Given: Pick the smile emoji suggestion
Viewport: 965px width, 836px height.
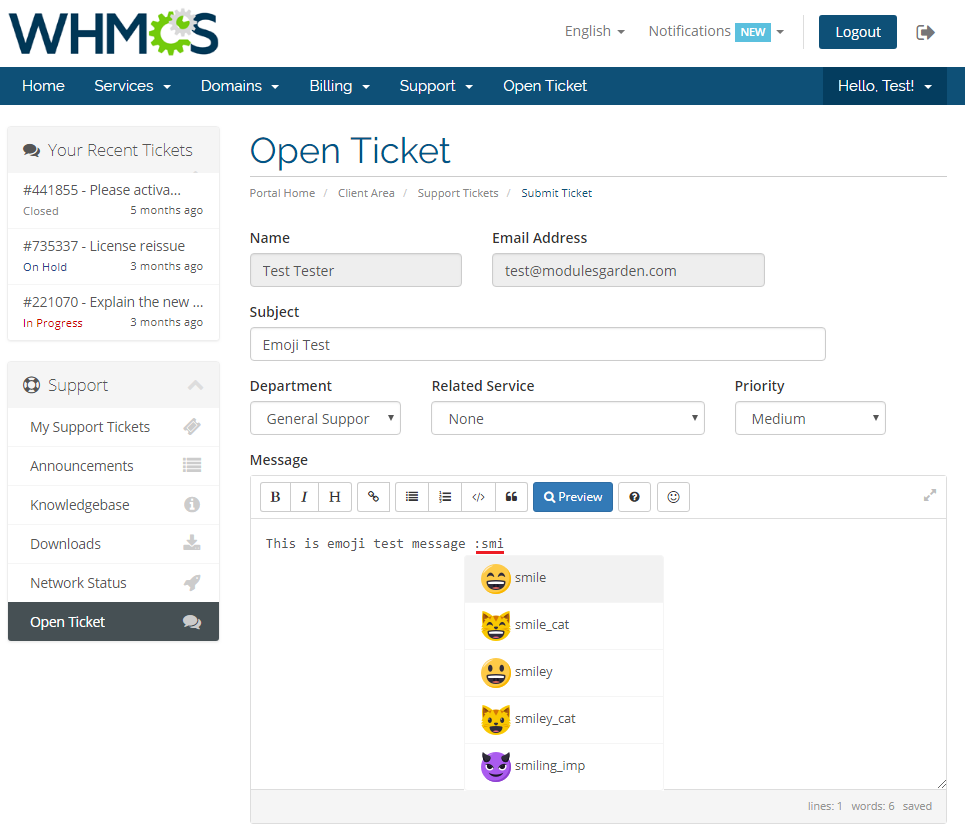Looking at the screenshot, I should coord(564,579).
